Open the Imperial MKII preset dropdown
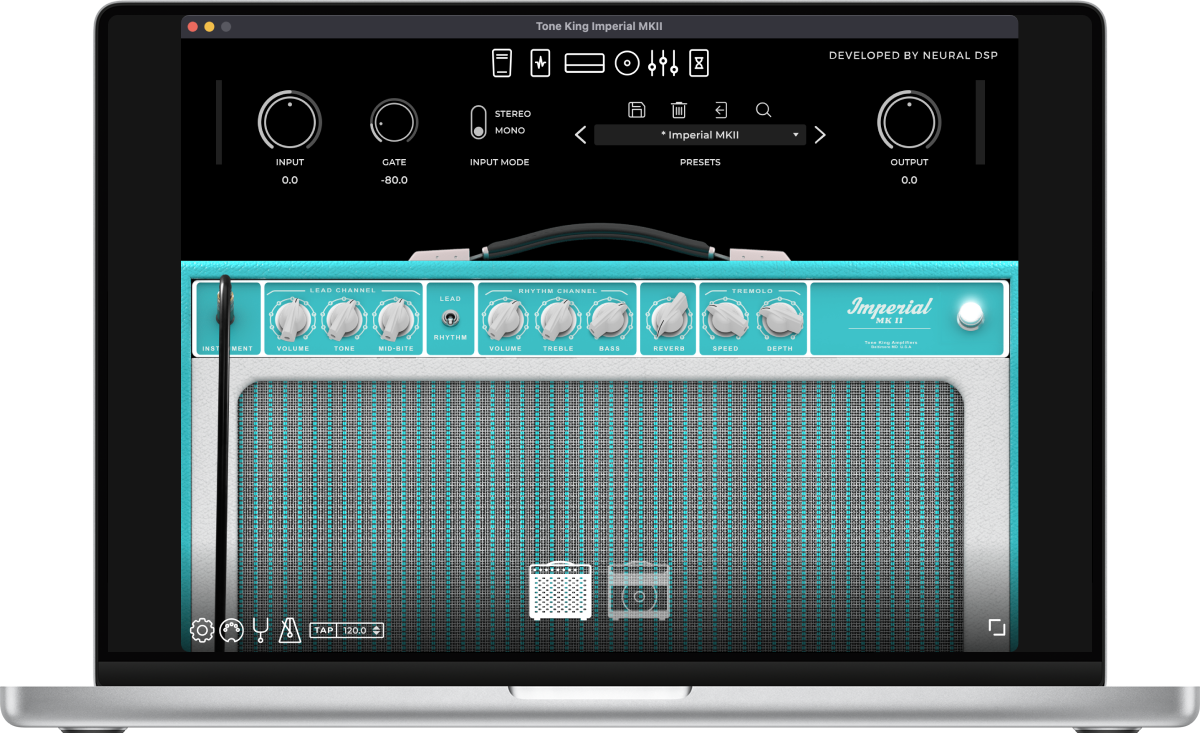Image resolution: width=1200 pixels, height=733 pixels. [700, 135]
